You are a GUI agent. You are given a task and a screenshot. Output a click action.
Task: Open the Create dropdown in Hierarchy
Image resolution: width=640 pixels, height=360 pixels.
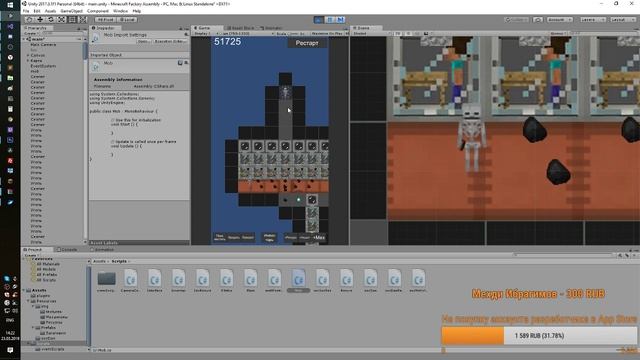pos(30,33)
